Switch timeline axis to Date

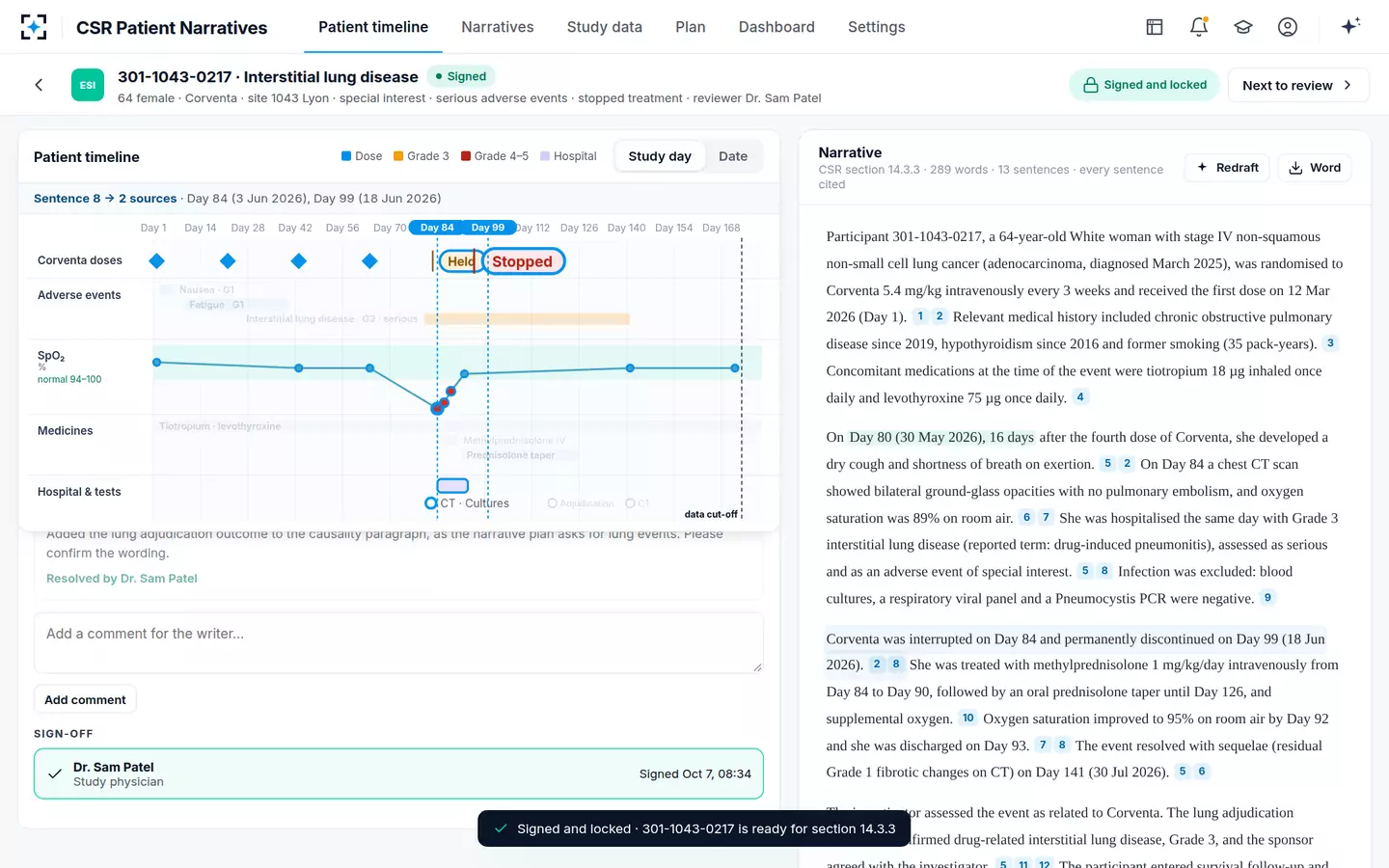click(x=733, y=156)
